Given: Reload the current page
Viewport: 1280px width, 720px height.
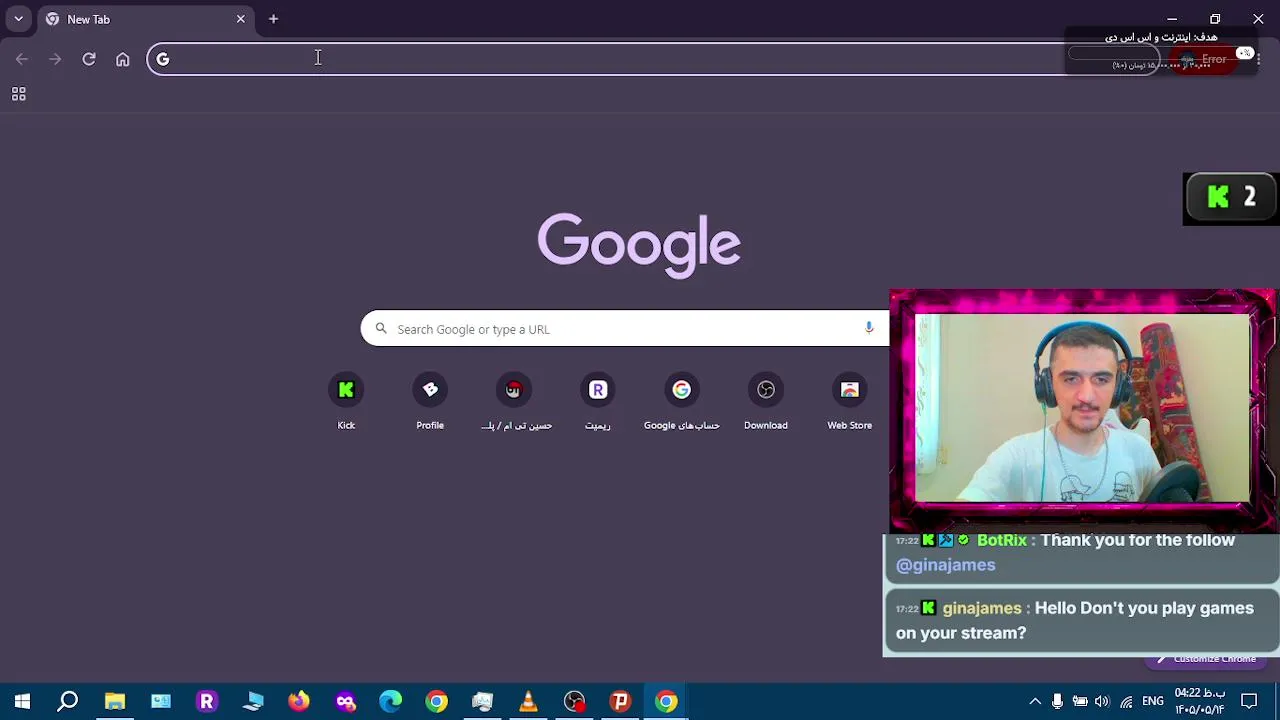Looking at the screenshot, I should pyautogui.click(x=89, y=59).
